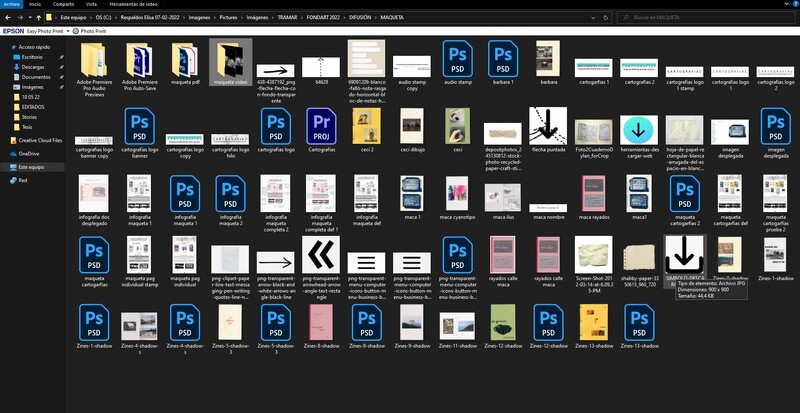Click the Forward navigation arrow
The height and width of the screenshot is (413, 800).
[19, 17]
